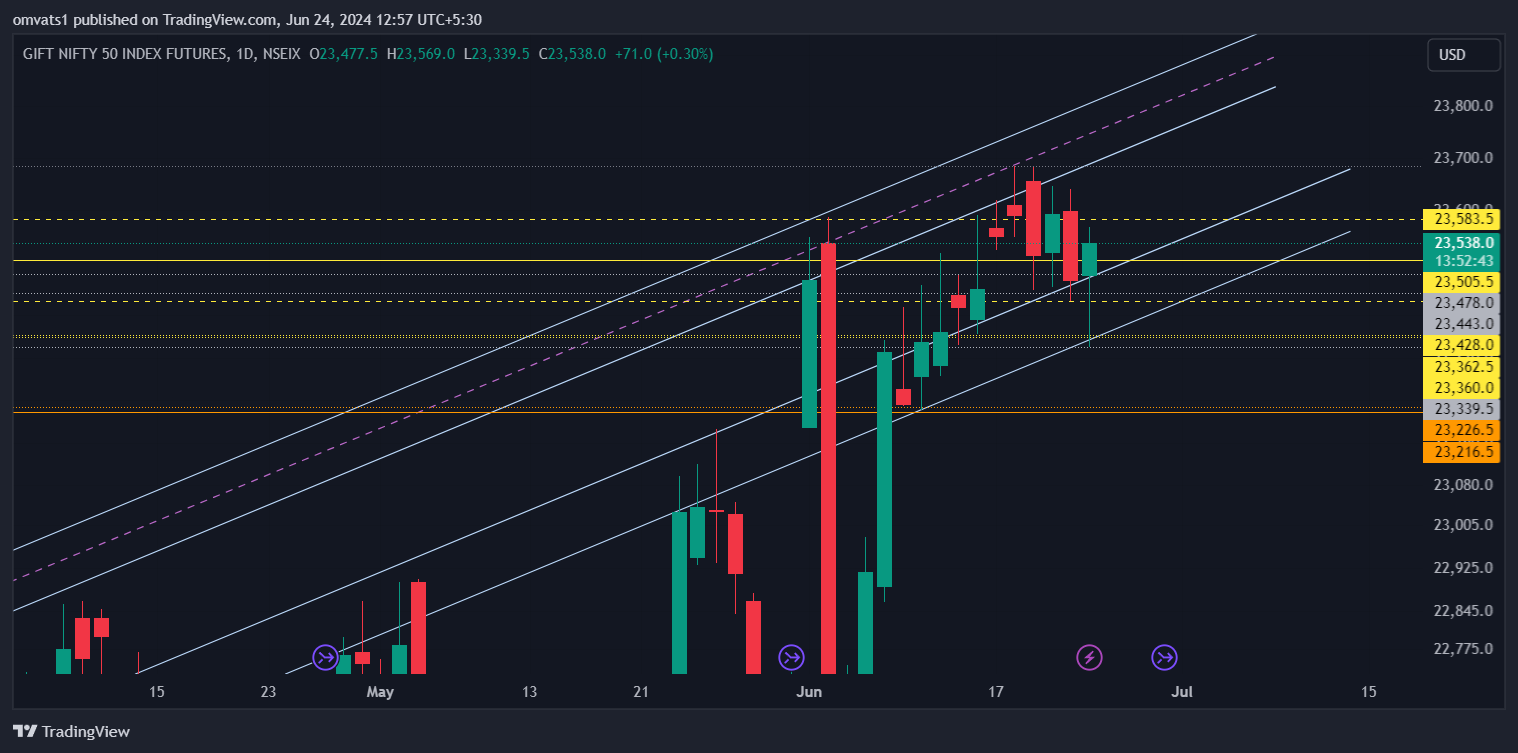Viewport: 1518px width, 753px height.
Task: Select the grey 23,339.5 price label
Action: (1460, 409)
